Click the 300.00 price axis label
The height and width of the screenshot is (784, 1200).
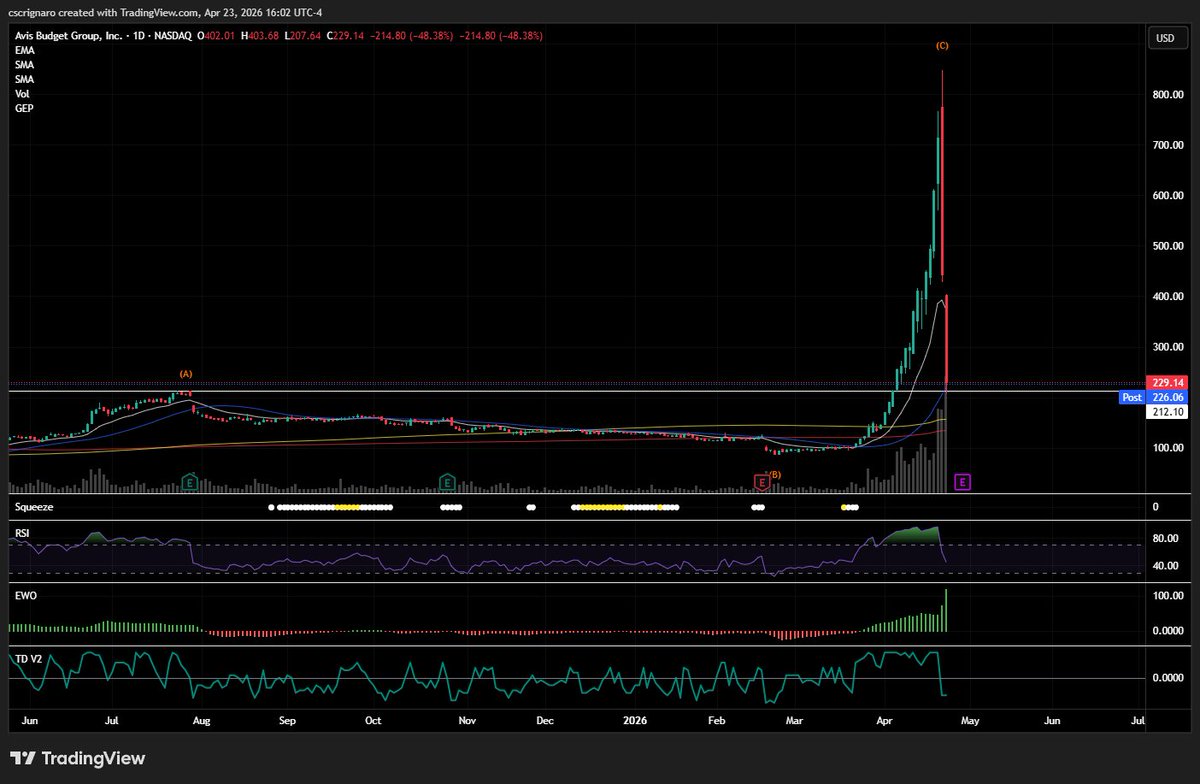[x=1168, y=347]
